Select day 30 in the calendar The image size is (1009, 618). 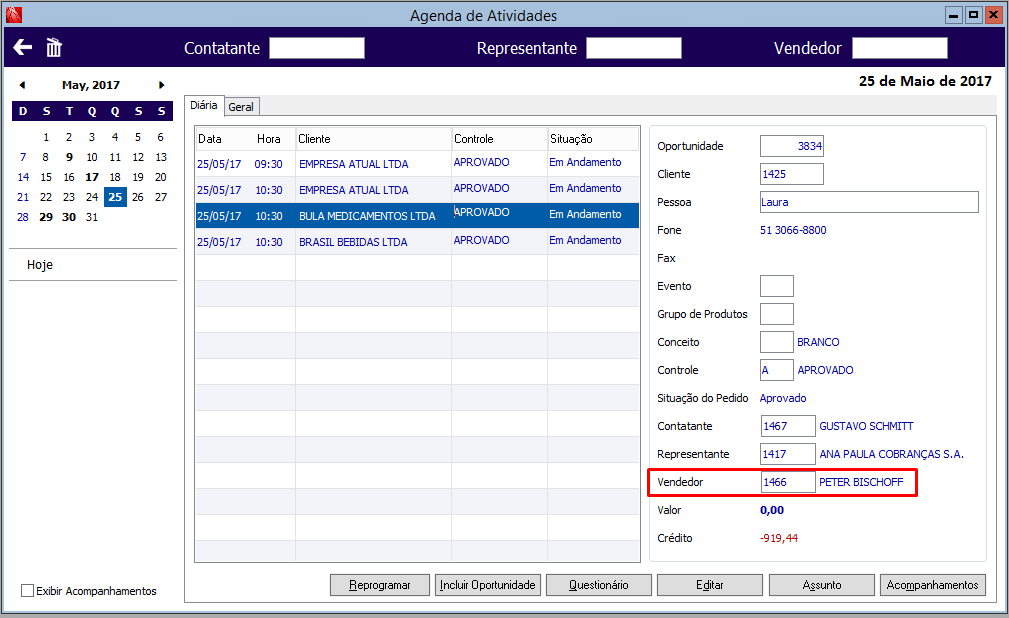coord(69,217)
